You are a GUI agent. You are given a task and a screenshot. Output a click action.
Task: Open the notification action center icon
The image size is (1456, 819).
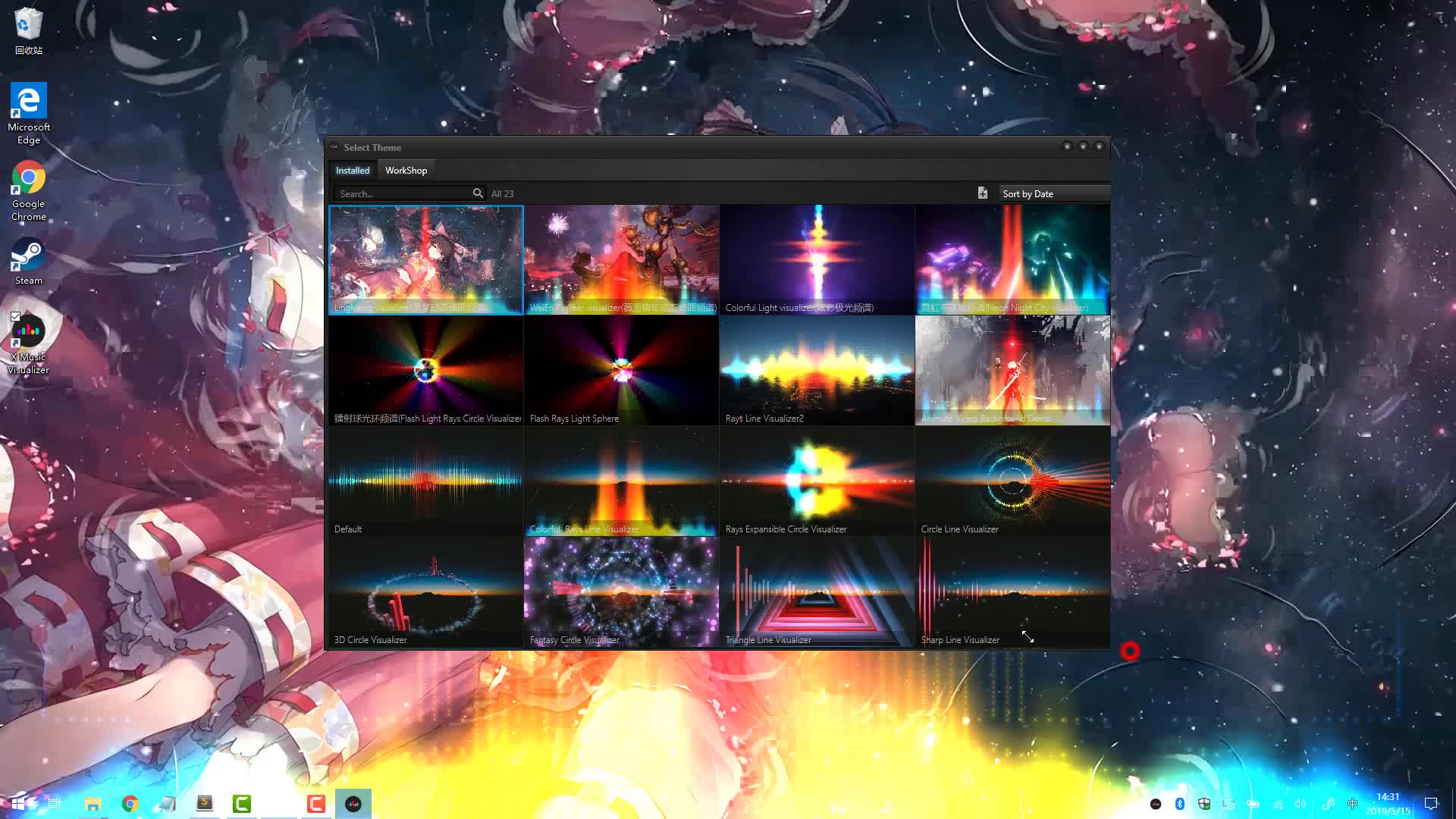1430,804
